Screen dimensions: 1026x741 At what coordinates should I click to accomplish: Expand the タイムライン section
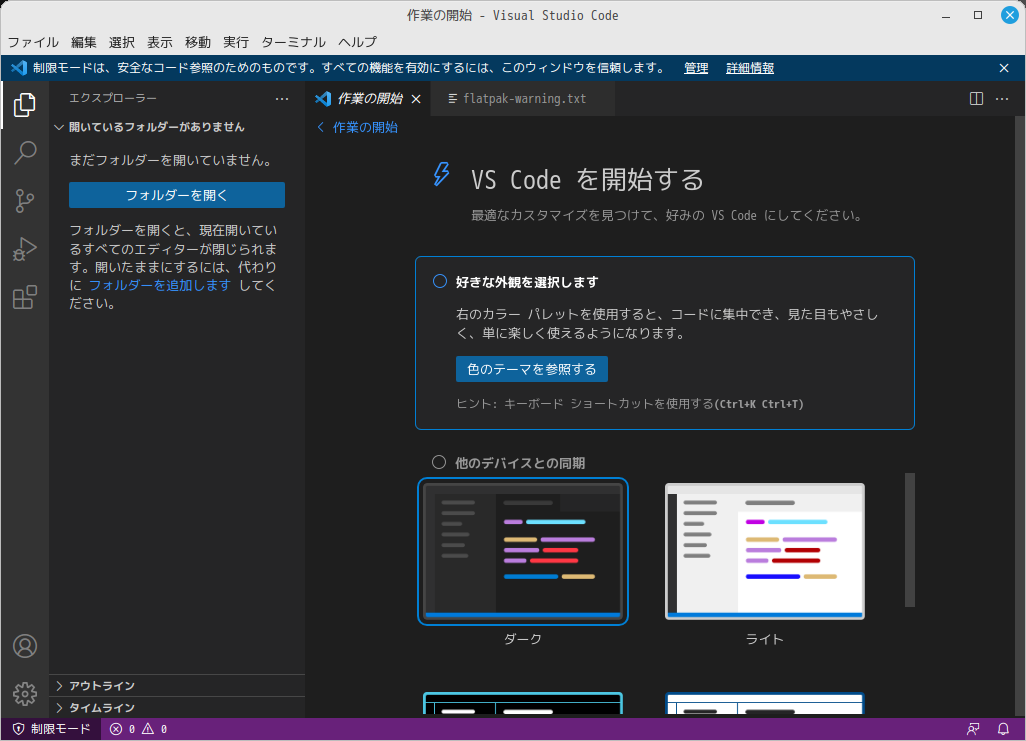177,708
